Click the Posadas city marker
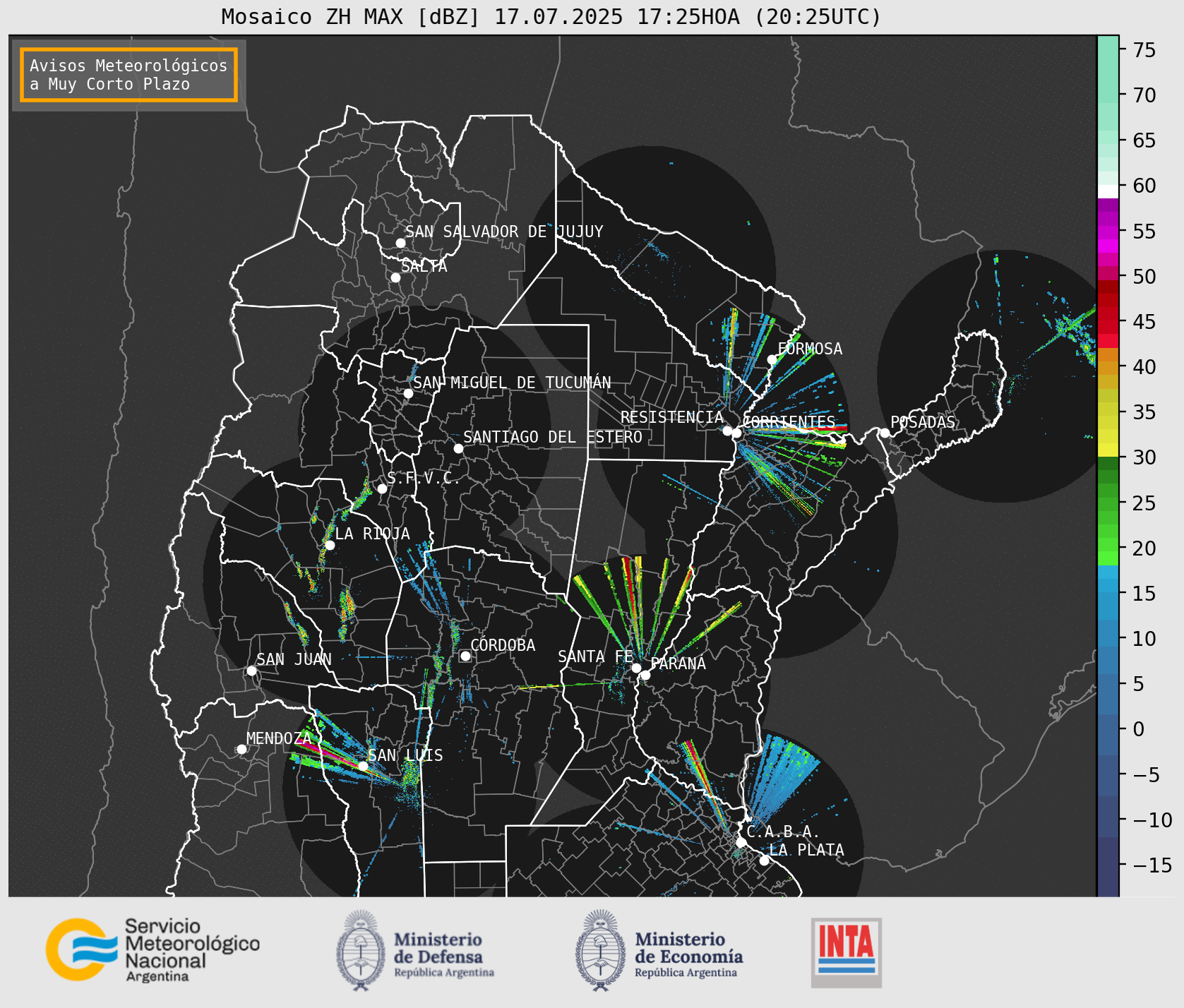1184x1008 pixels. (x=885, y=433)
